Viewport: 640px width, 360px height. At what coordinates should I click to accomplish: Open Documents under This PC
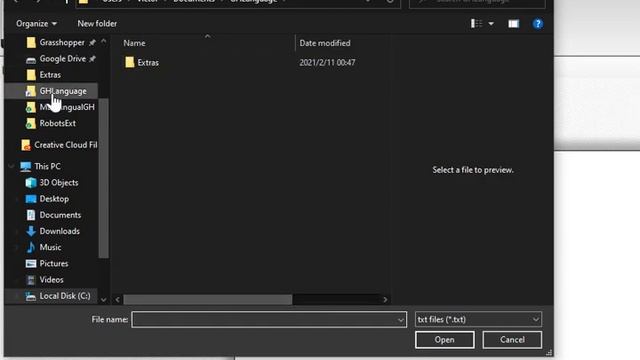click(60, 215)
